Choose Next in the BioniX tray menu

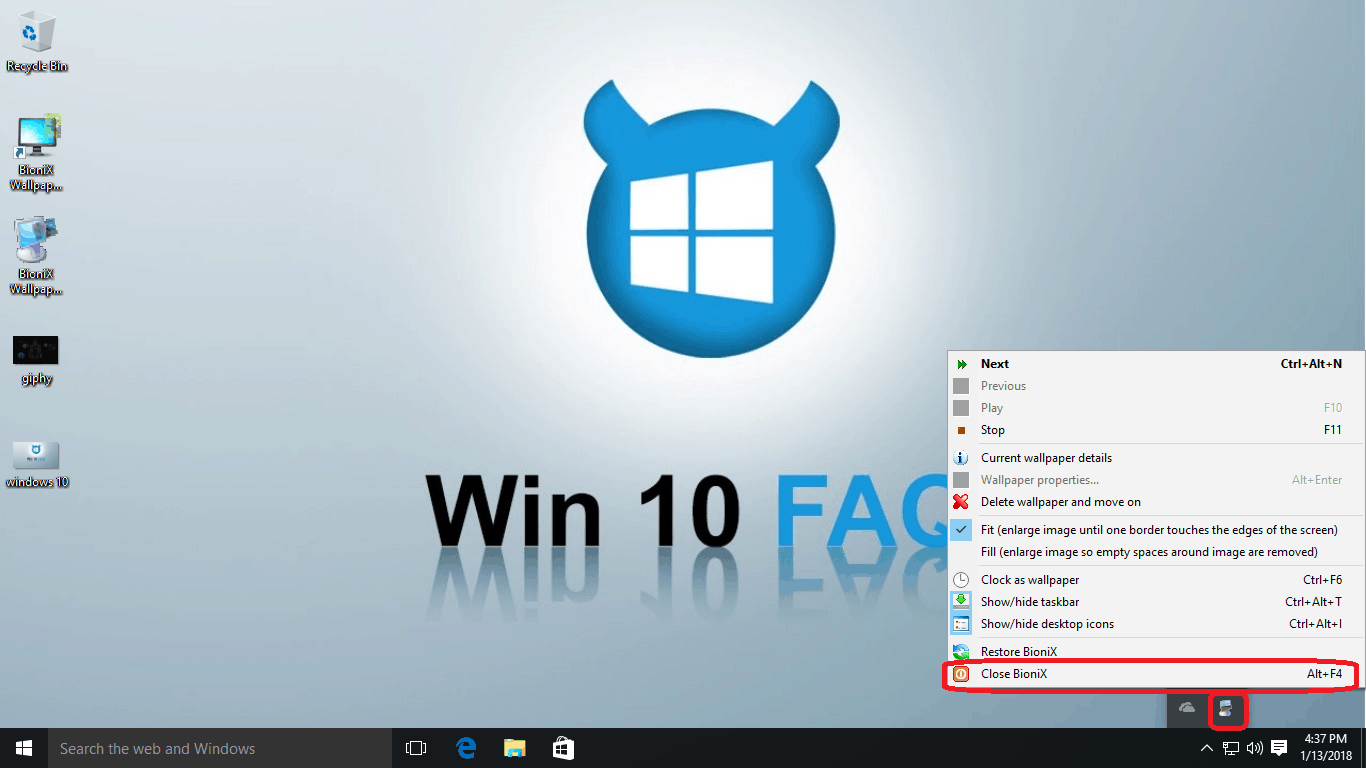tap(1155, 364)
